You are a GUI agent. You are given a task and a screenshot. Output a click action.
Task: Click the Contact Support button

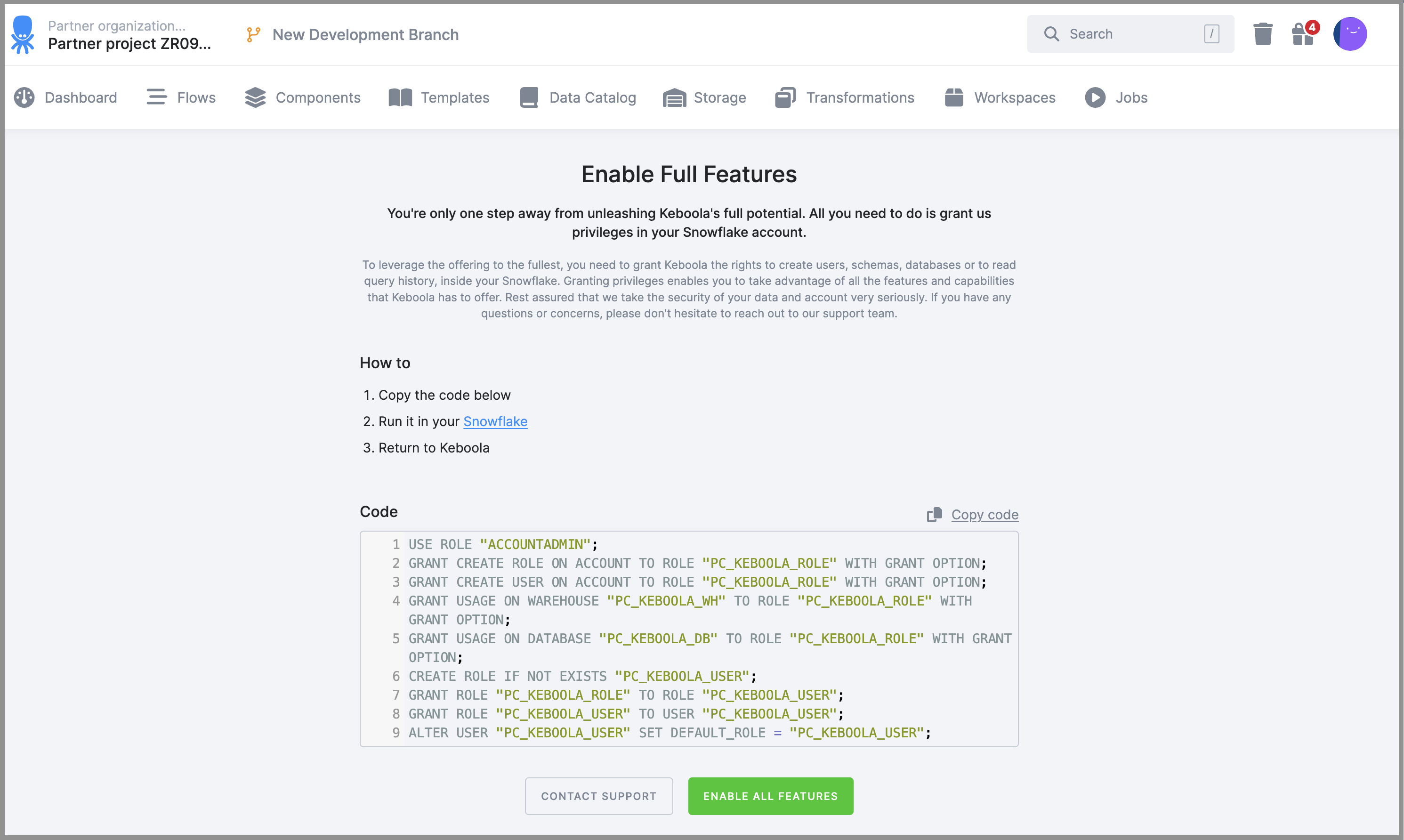(599, 796)
